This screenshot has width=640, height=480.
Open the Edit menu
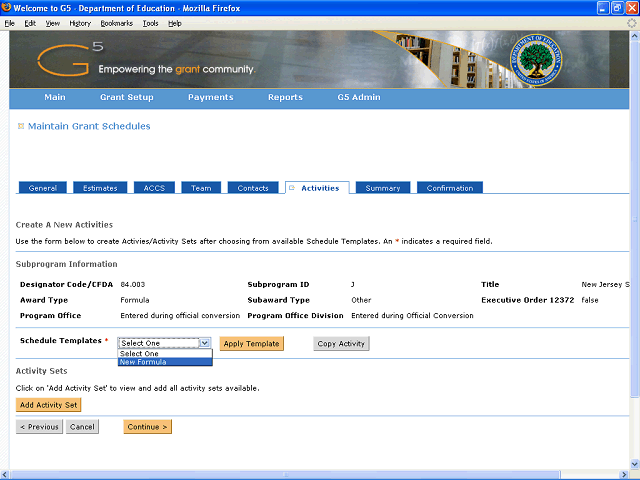(30, 23)
